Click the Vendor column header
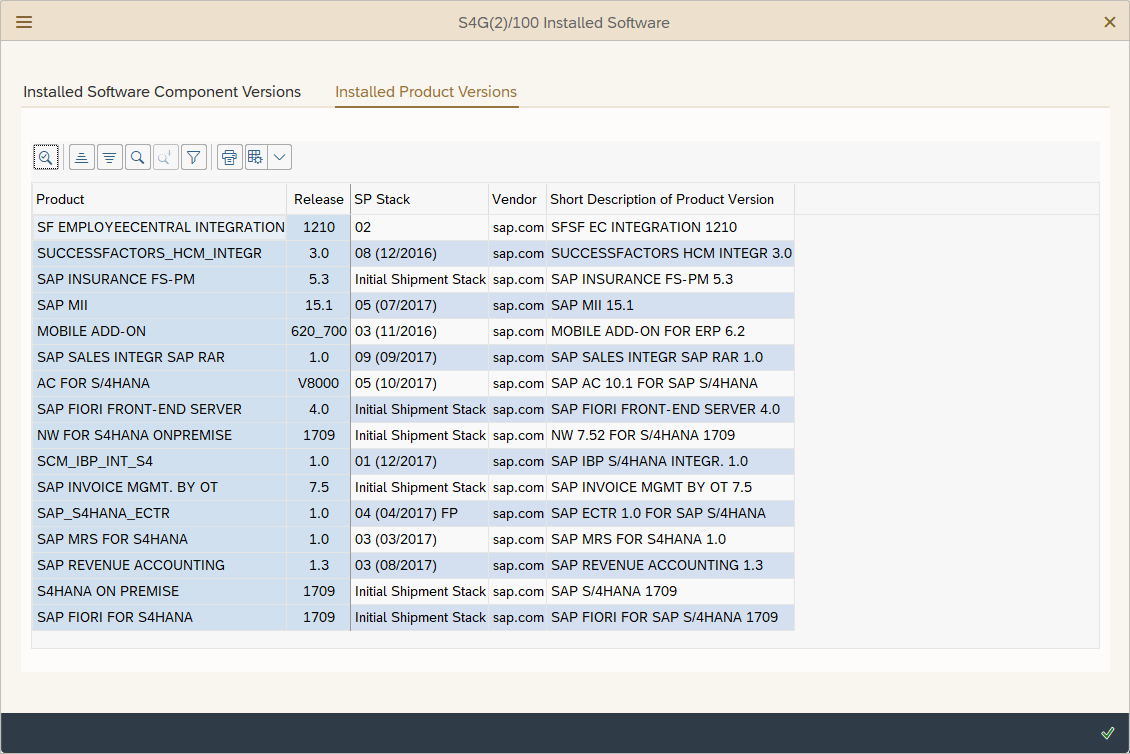Screen dimensions: 1130x754 coord(517,199)
